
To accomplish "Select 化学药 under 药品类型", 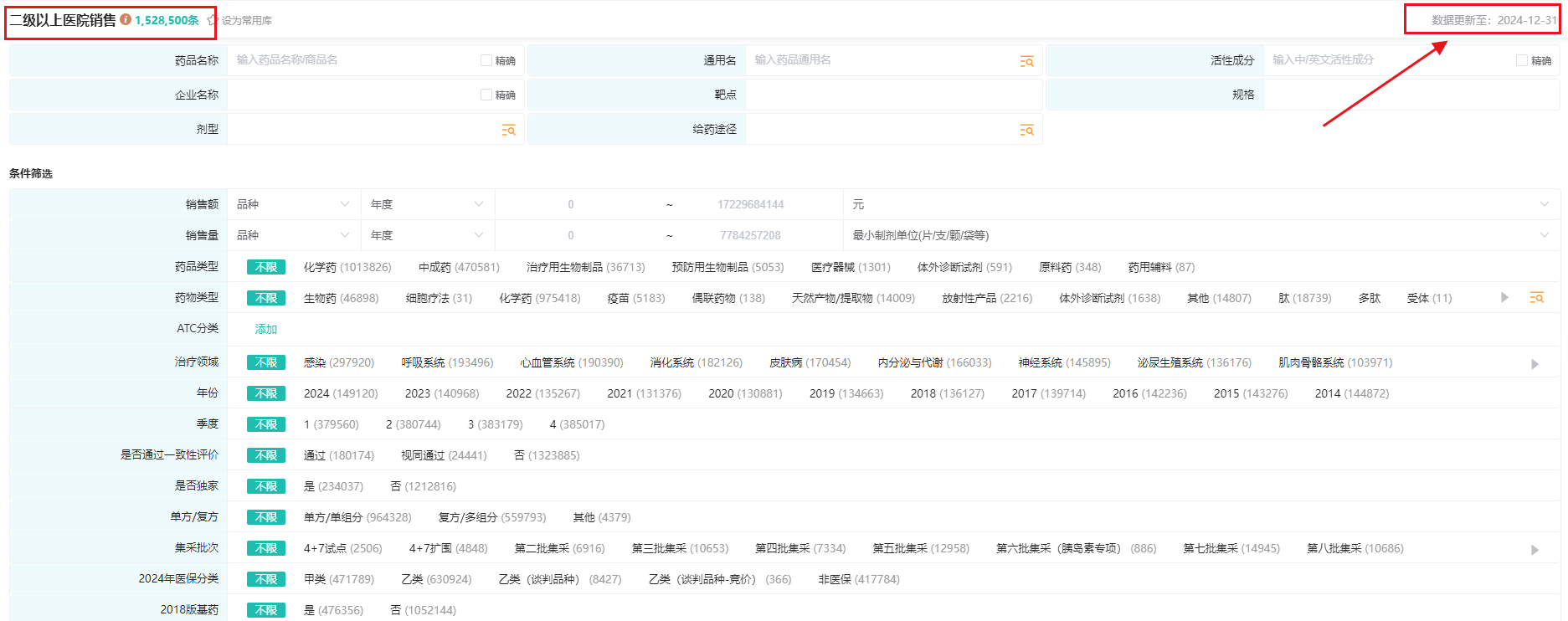I will tap(347, 267).
